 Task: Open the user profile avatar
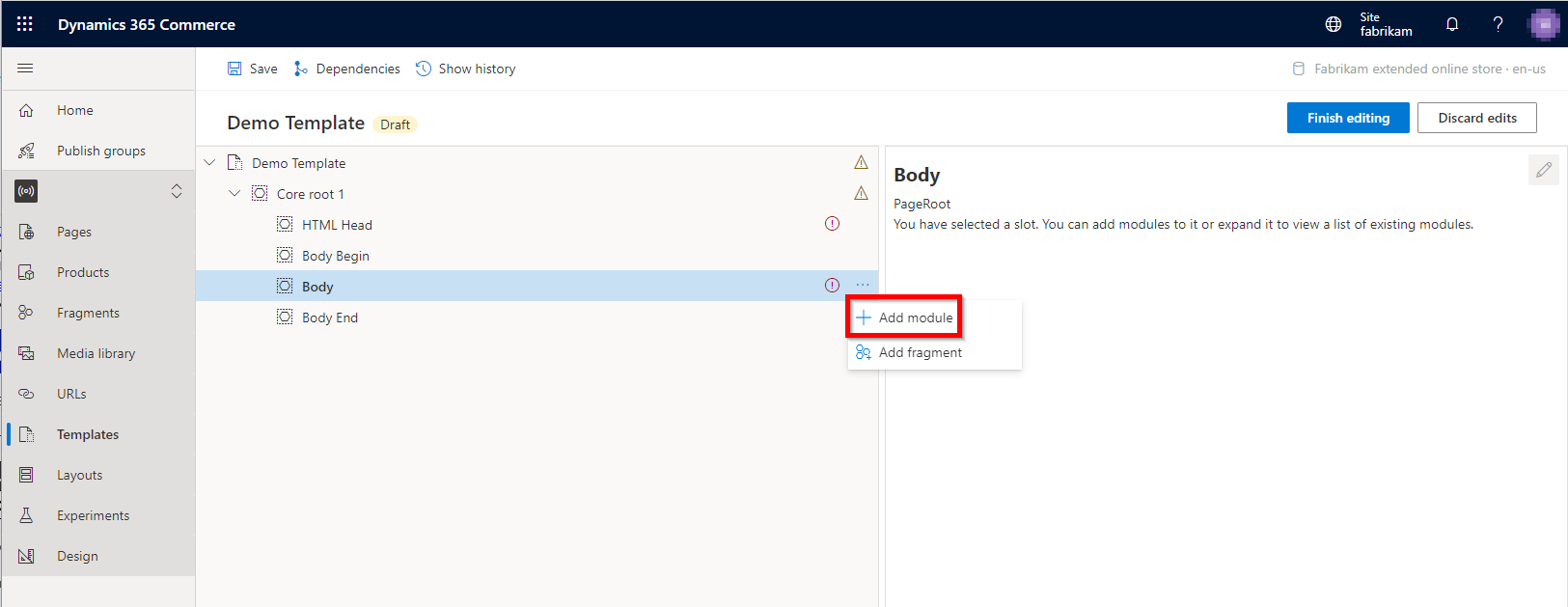tap(1544, 24)
